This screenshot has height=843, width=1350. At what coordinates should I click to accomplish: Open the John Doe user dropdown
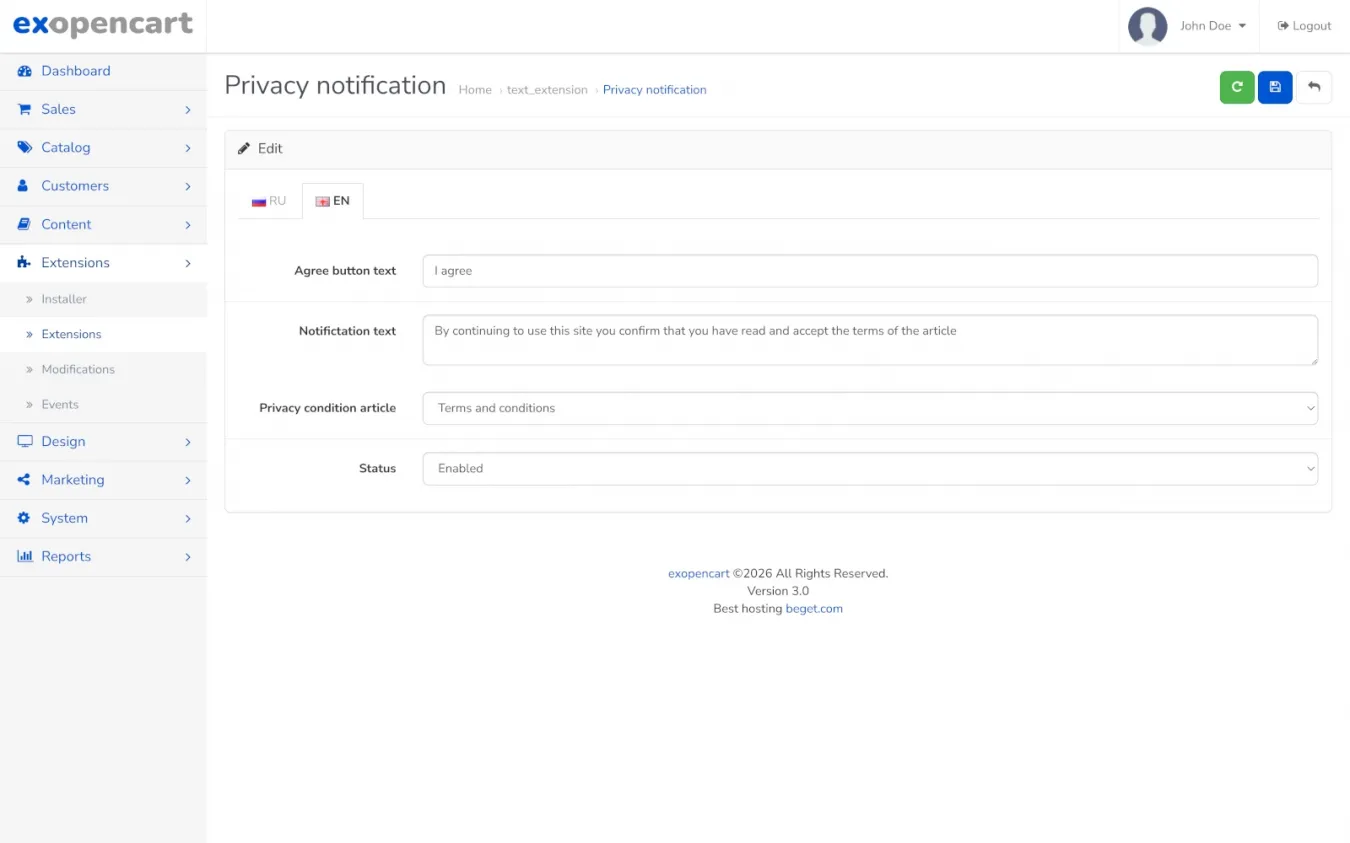tap(1212, 26)
